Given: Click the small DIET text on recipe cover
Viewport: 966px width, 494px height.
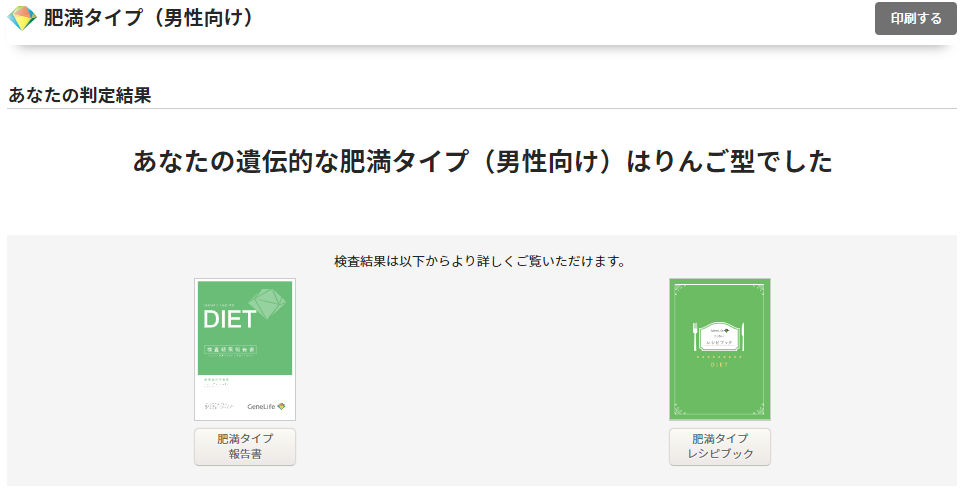Looking at the screenshot, I should coord(719,365).
